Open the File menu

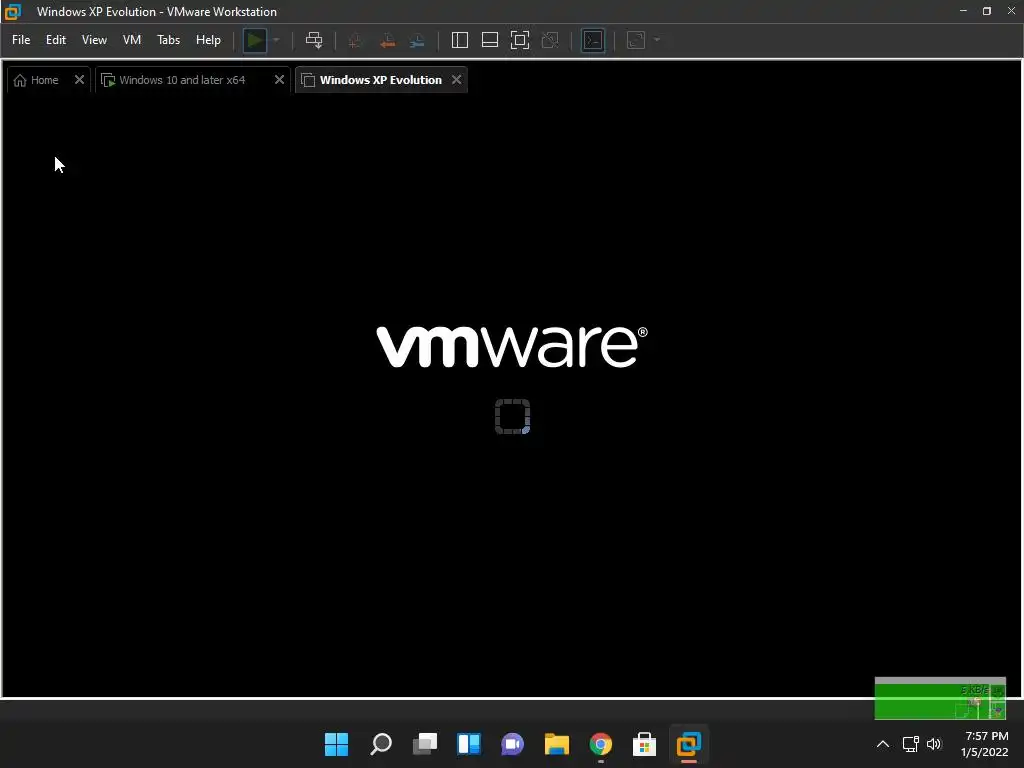coord(21,40)
